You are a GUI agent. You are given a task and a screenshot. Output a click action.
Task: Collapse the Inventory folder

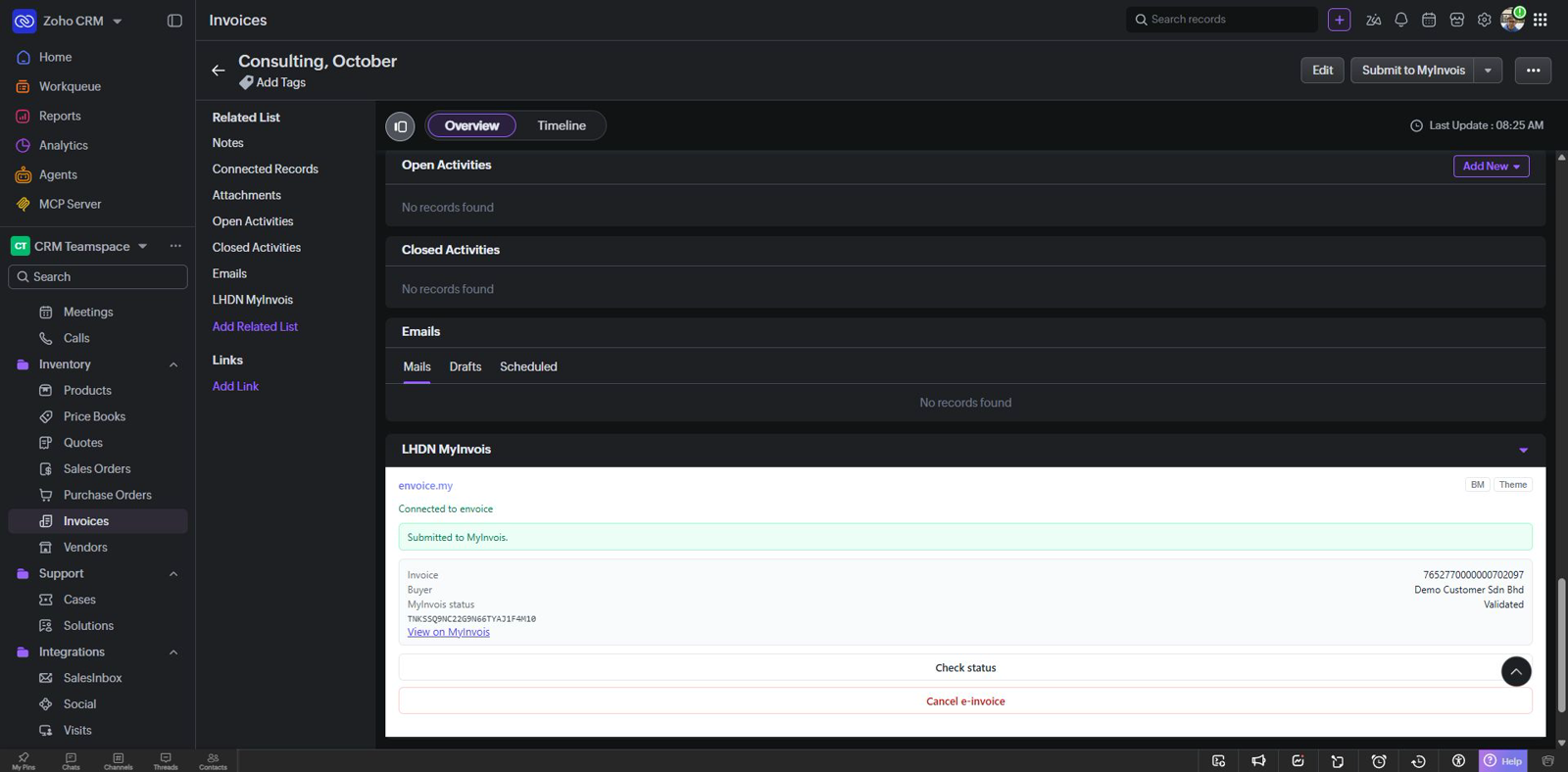click(173, 364)
